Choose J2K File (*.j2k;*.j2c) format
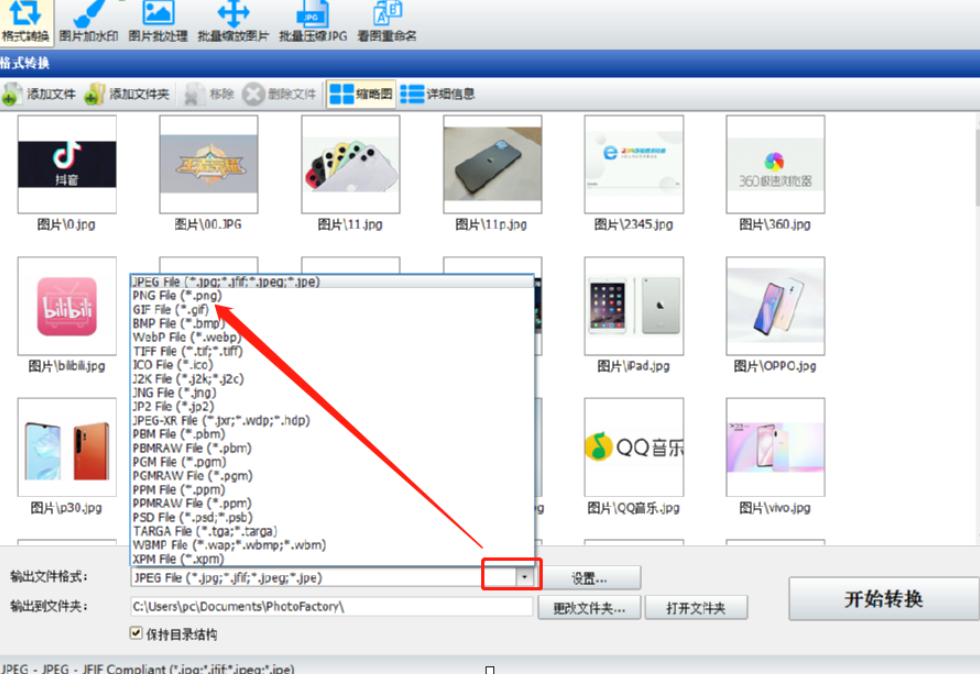The image size is (980, 674). point(332,379)
